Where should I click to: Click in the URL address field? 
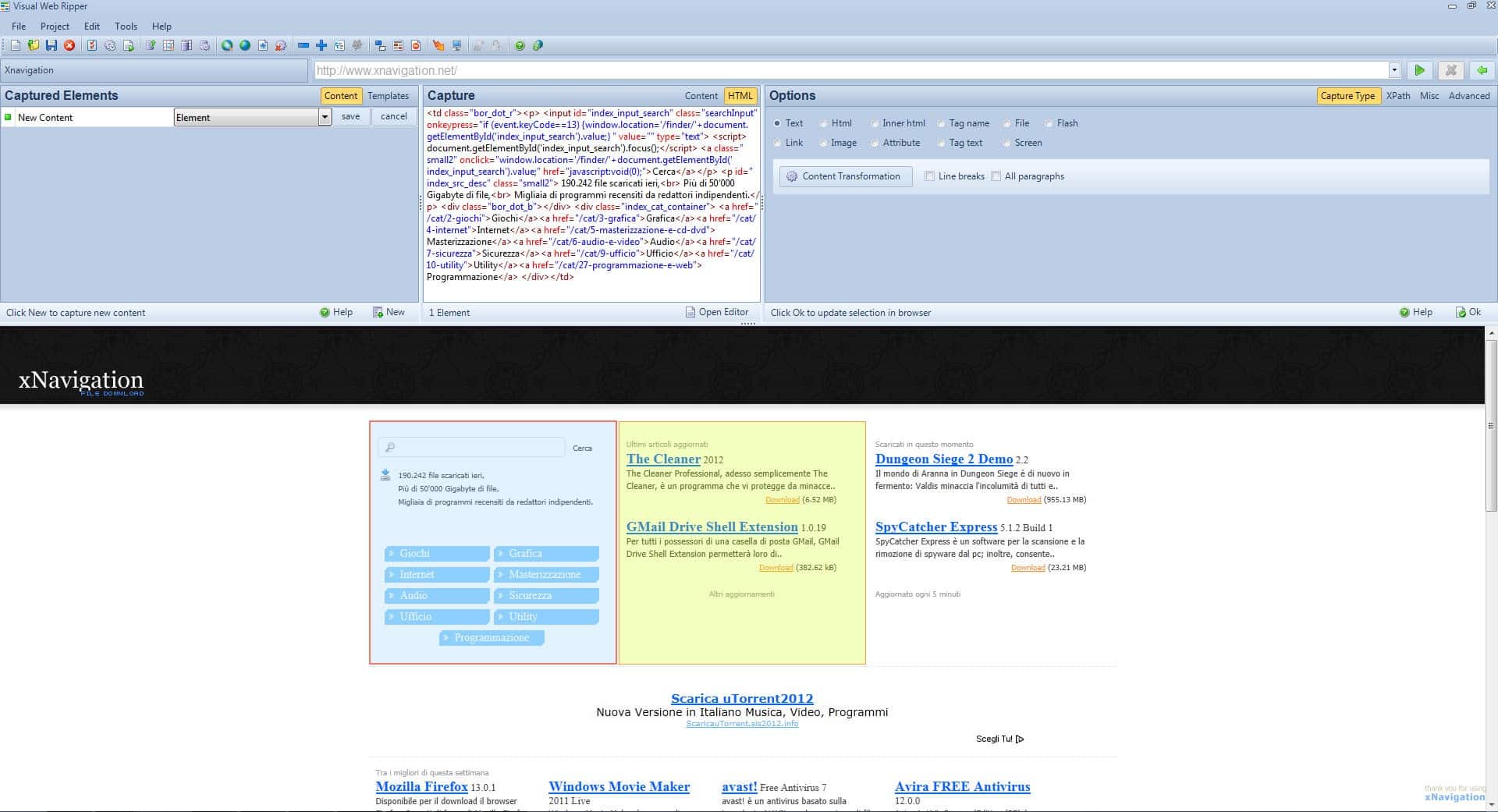pyautogui.click(x=850, y=70)
